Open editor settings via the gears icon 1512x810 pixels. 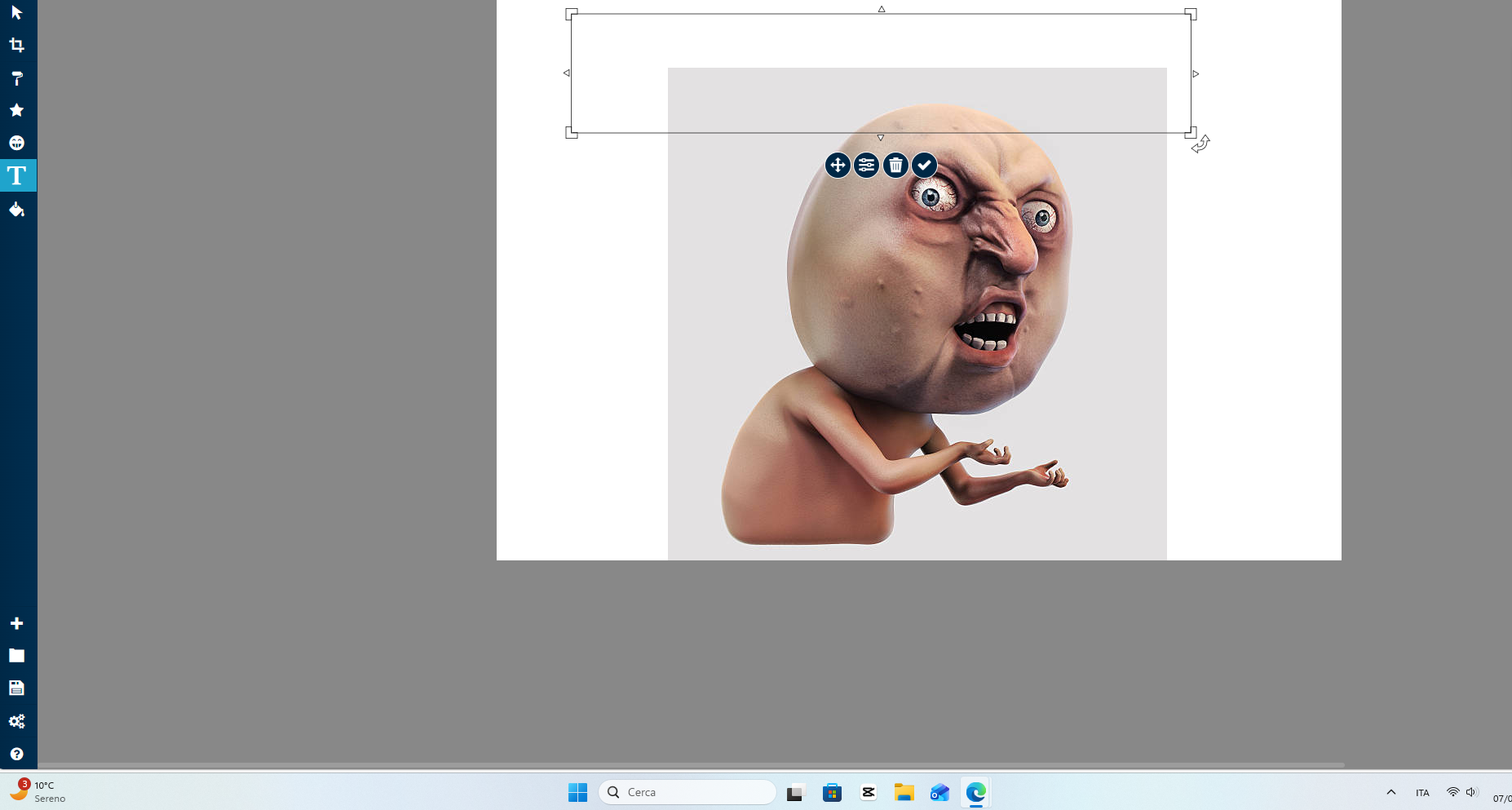pyautogui.click(x=17, y=721)
